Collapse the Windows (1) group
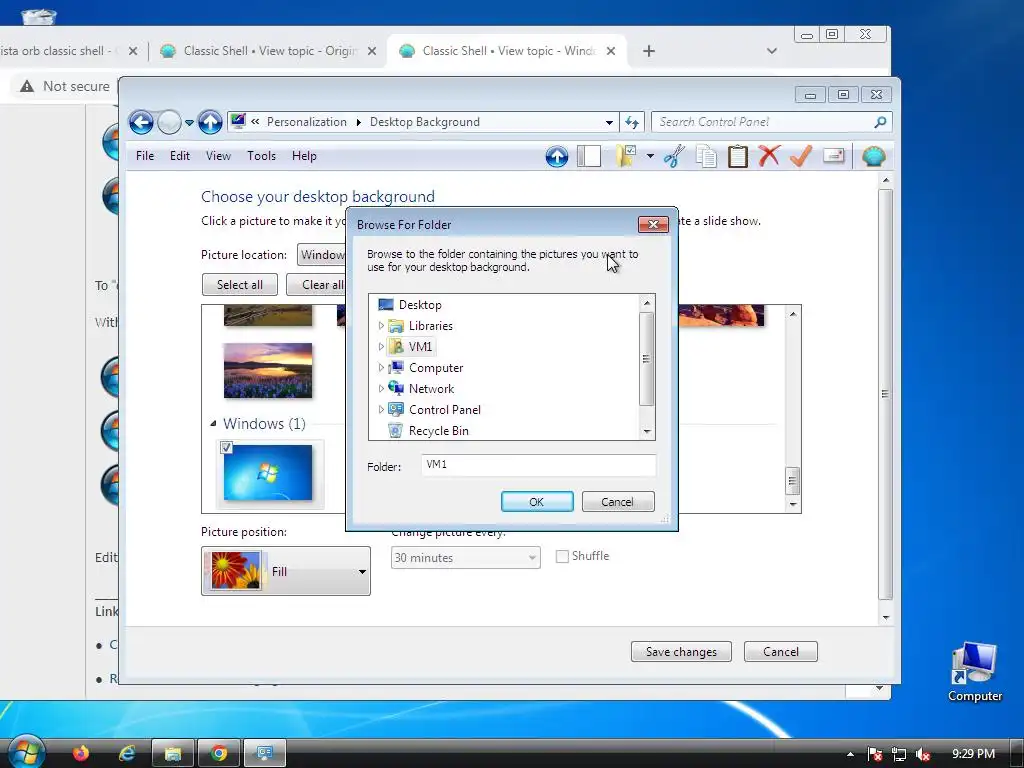The height and width of the screenshot is (768, 1024). click(213, 424)
